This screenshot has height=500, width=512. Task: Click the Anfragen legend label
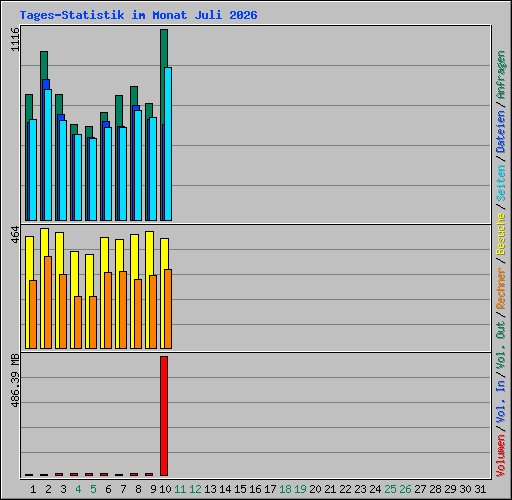pos(501,75)
